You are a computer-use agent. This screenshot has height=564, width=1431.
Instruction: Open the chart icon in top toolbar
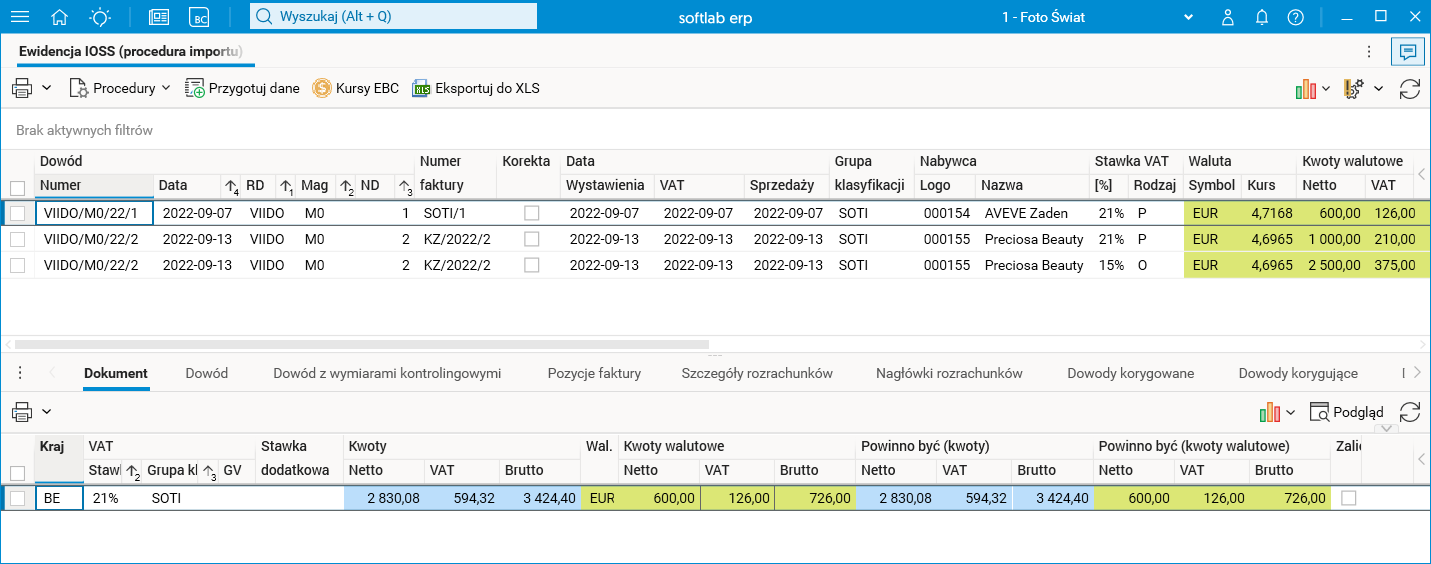click(x=1306, y=89)
